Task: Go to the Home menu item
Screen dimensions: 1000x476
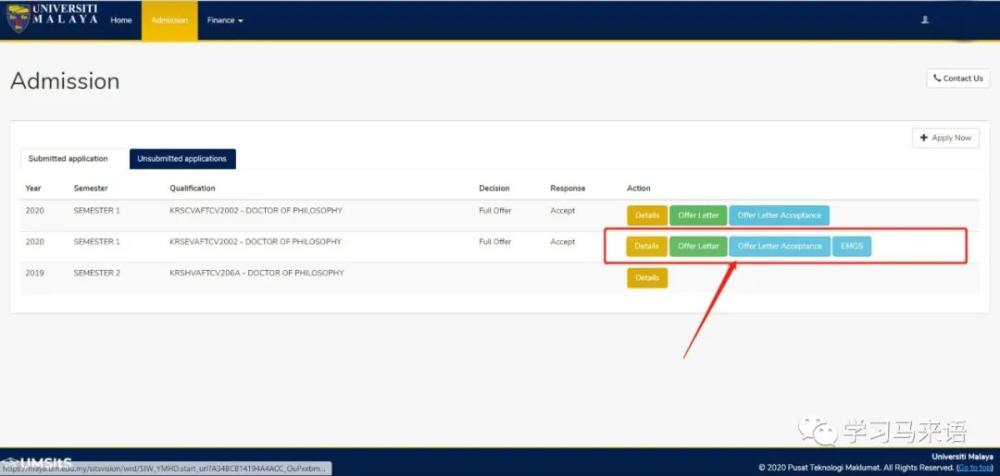Action: click(x=121, y=20)
